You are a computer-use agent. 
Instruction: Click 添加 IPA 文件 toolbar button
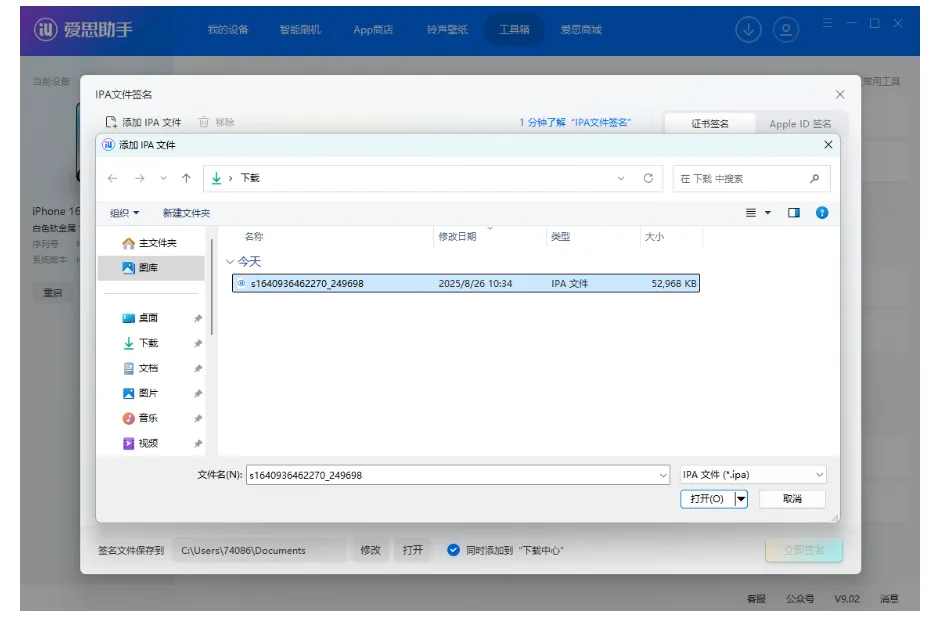coord(143,123)
